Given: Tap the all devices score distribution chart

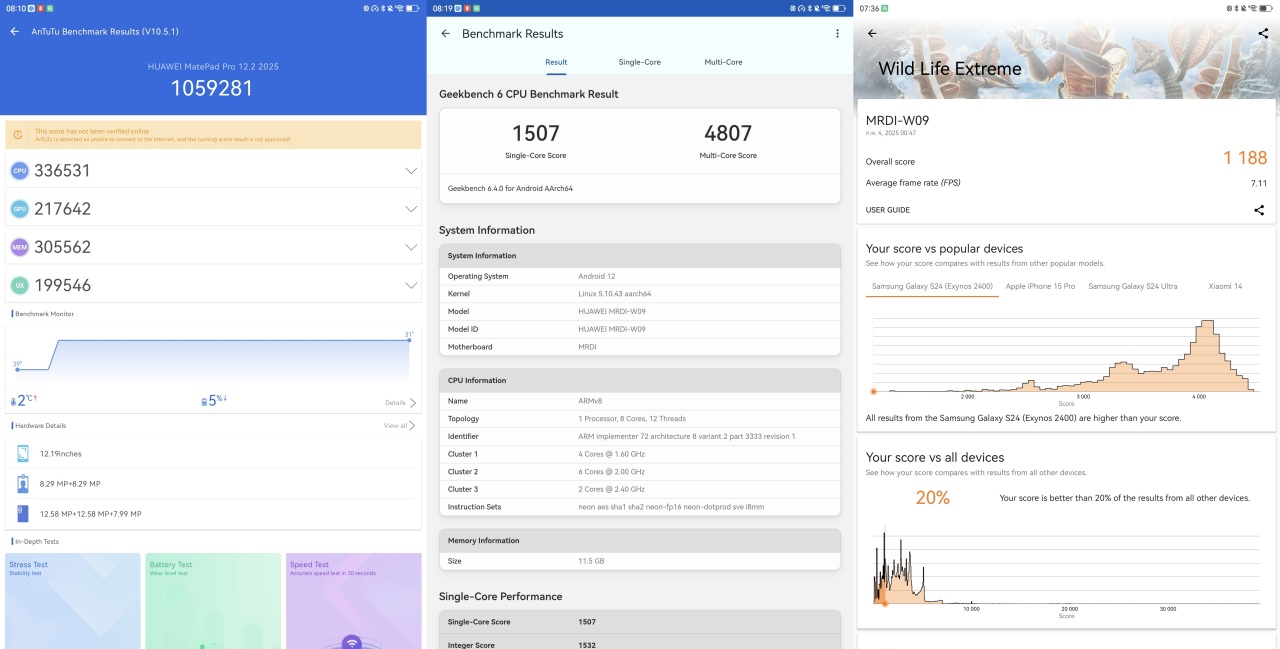Looking at the screenshot, I should [1067, 564].
